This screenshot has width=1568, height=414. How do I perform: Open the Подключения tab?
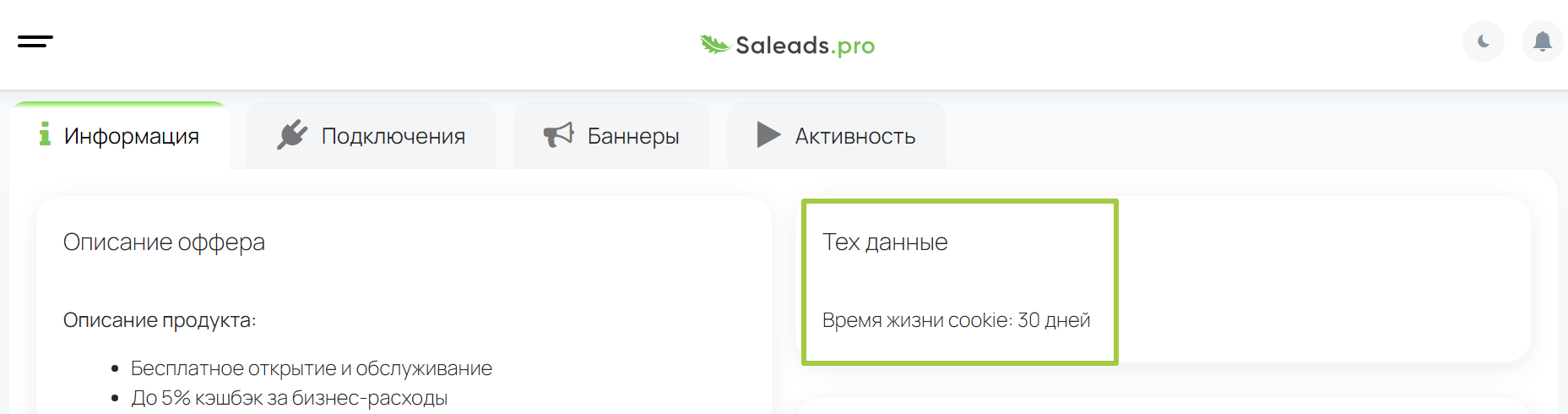[x=372, y=136]
